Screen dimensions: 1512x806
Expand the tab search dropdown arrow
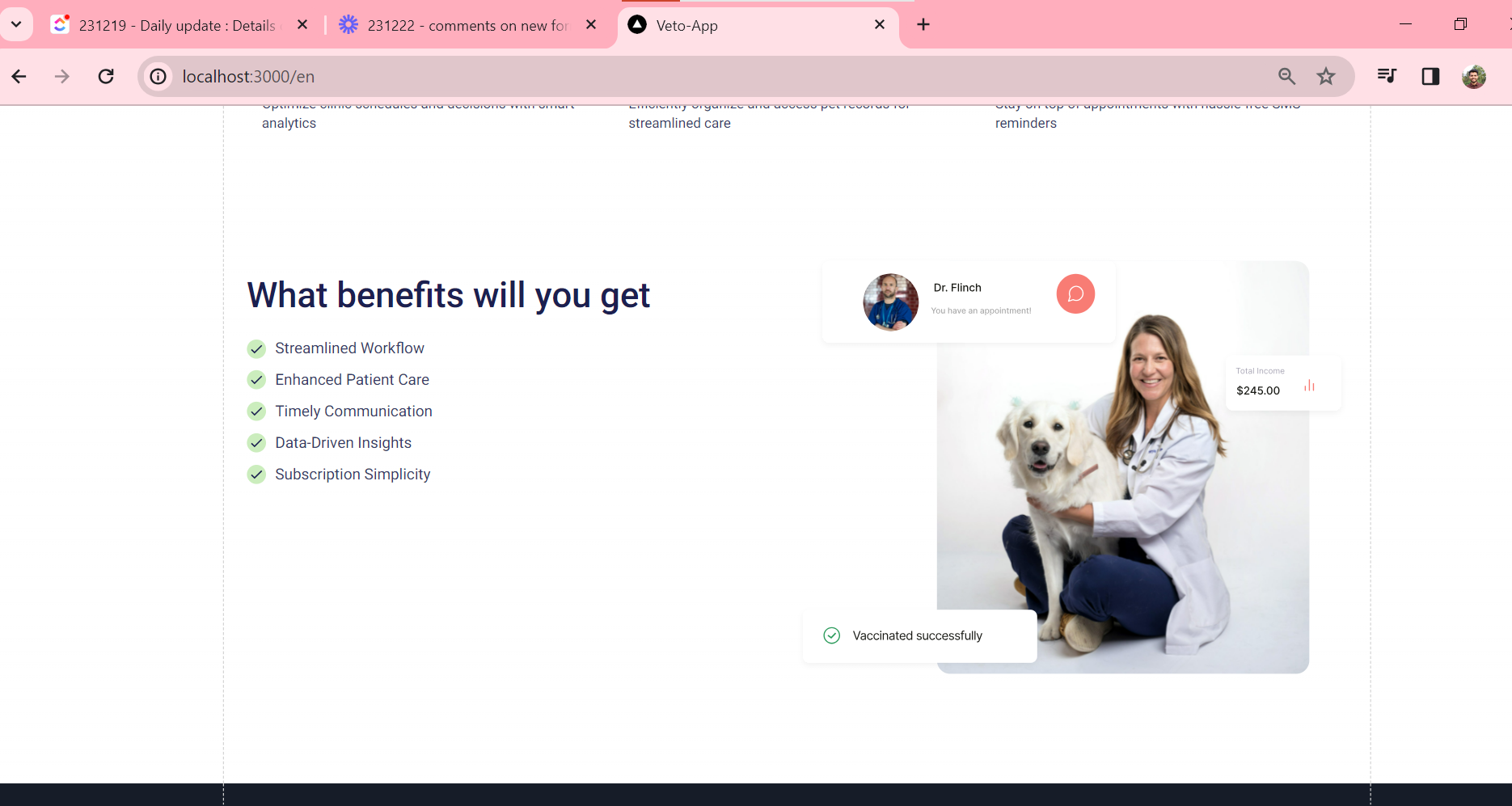pyautogui.click(x=16, y=24)
